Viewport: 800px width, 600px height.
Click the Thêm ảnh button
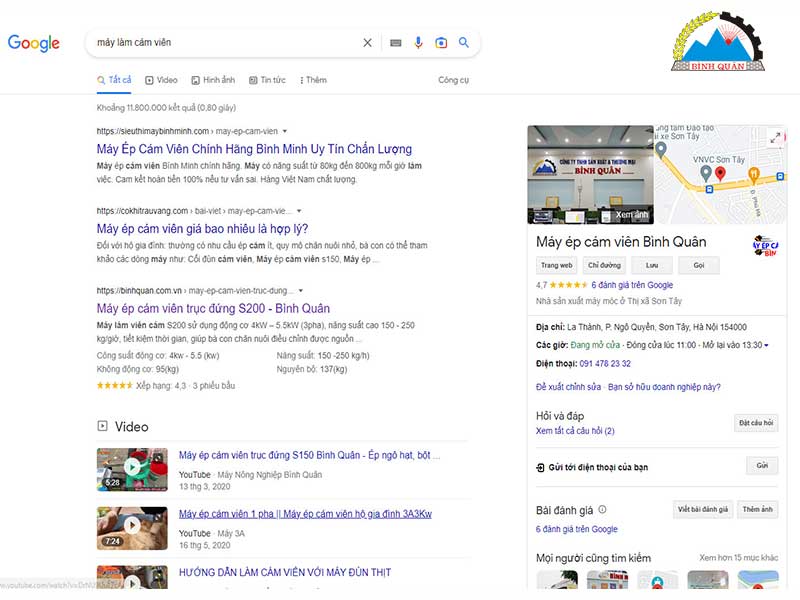click(x=757, y=509)
